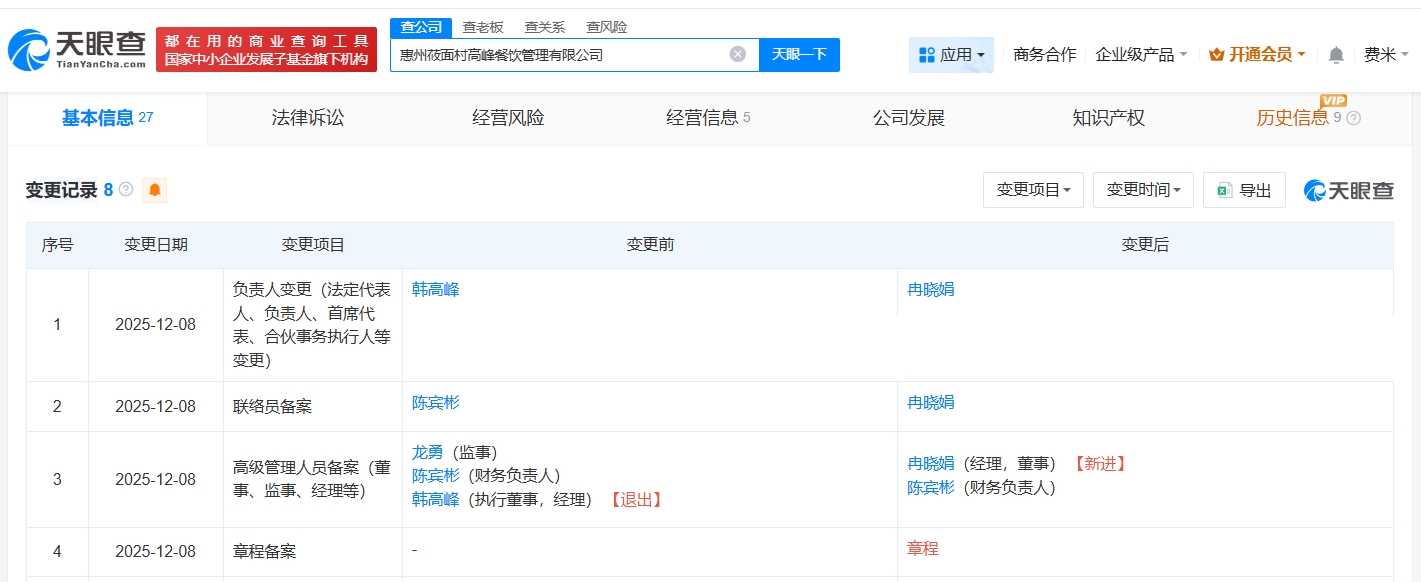This screenshot has height=582, width=1421.
Task: Open the 章程 link in row four
Action: tap(922, 549)
